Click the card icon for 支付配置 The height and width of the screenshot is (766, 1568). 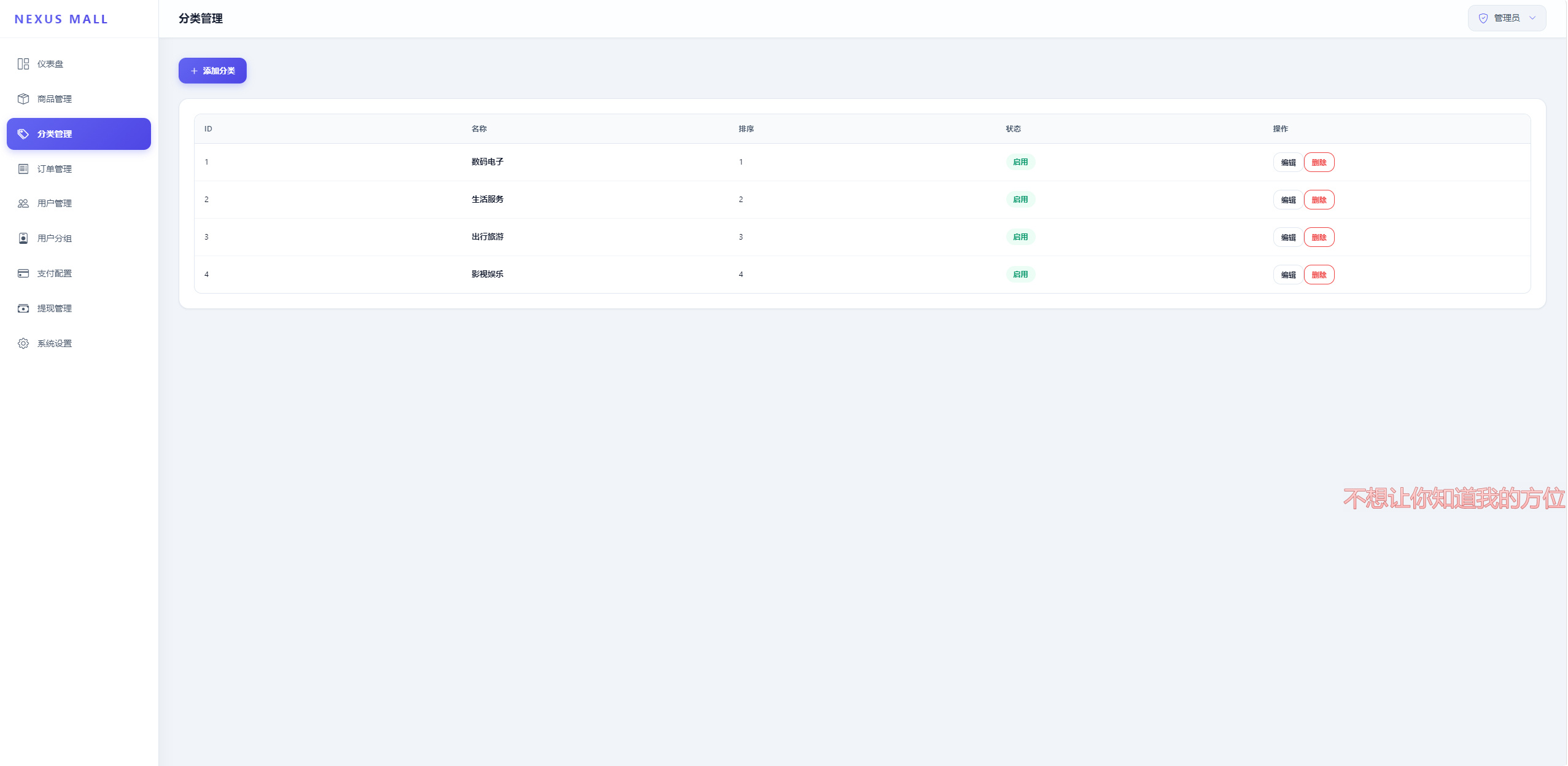point(23,273)
